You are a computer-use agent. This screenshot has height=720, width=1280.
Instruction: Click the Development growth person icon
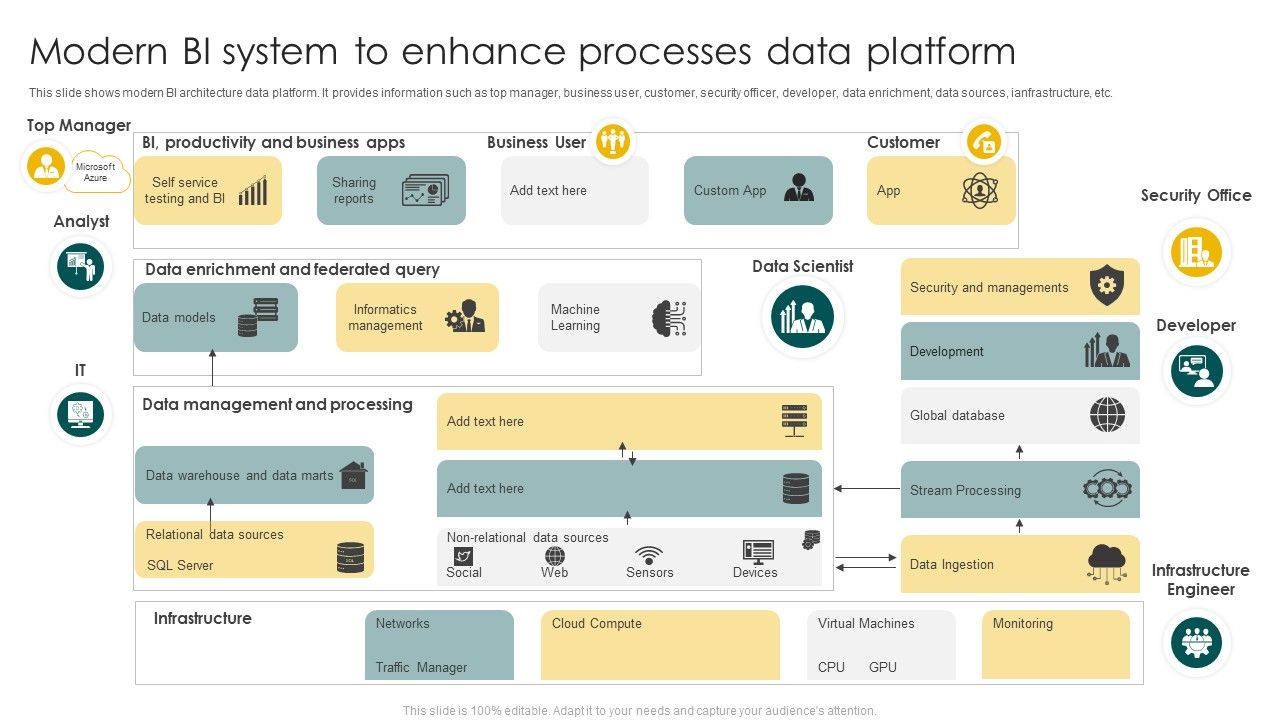1107,350
